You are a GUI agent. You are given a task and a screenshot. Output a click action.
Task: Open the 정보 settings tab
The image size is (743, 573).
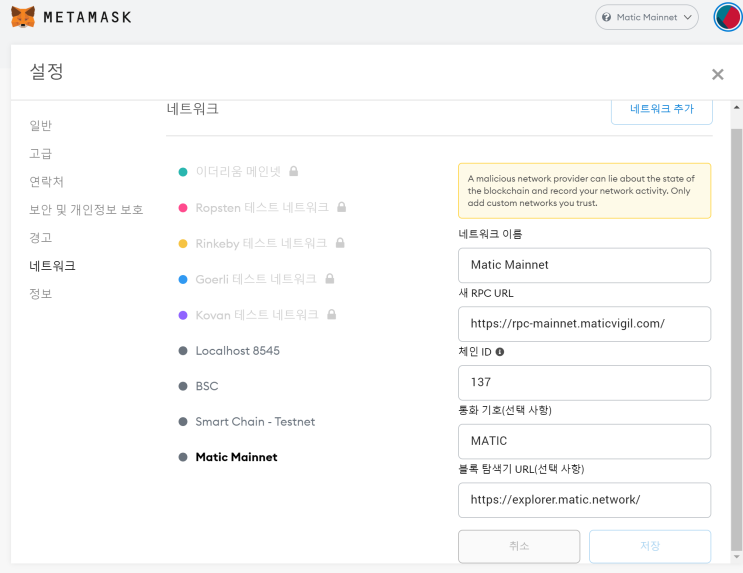pos(40,293)
